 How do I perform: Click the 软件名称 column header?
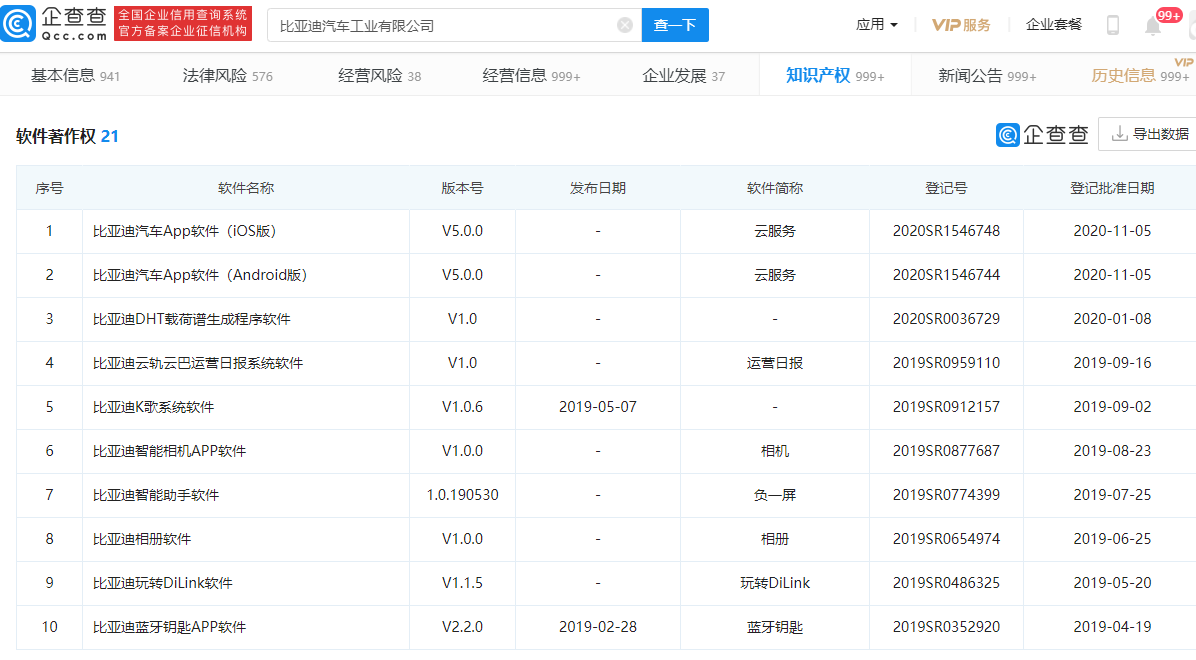pos(246,188)
